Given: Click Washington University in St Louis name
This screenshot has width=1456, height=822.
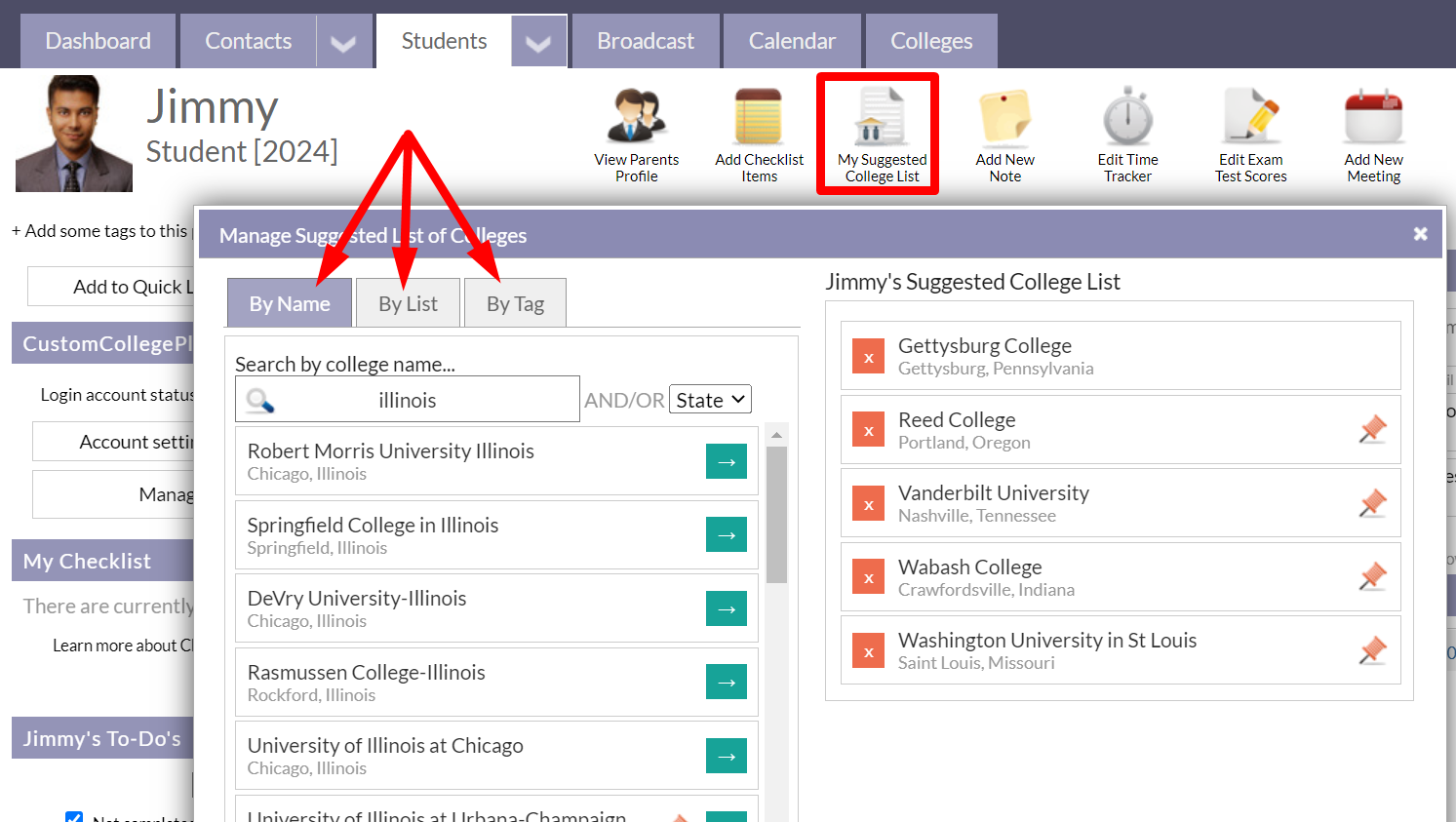Looking at the screenshot, I should pos(1047,640).
